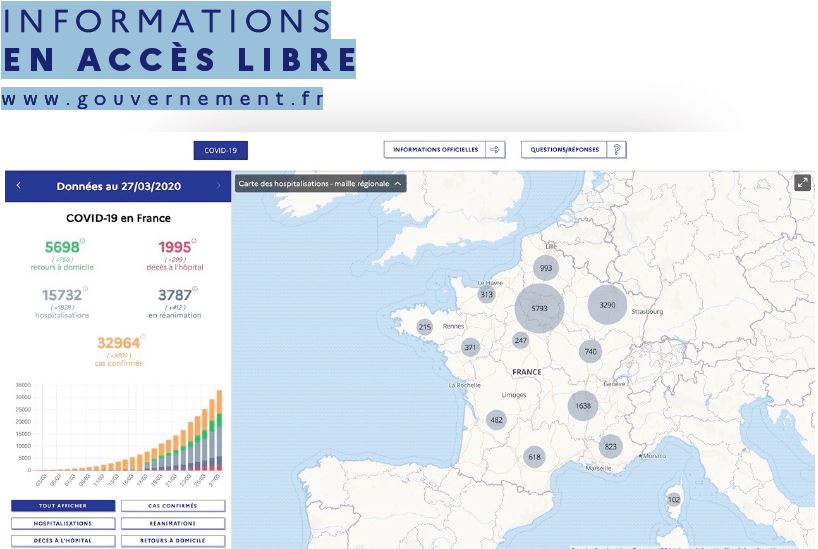This screenshot has width=818, height=549.
Task: Select the COVID-19 tab
Action: pos(221,150)
